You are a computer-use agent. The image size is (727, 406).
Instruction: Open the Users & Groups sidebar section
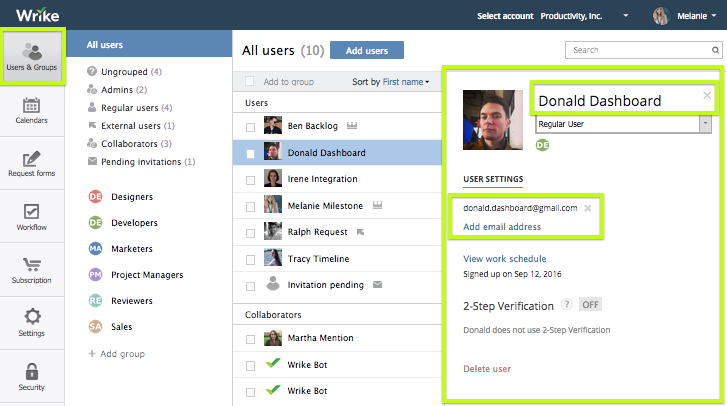(32, 57)
